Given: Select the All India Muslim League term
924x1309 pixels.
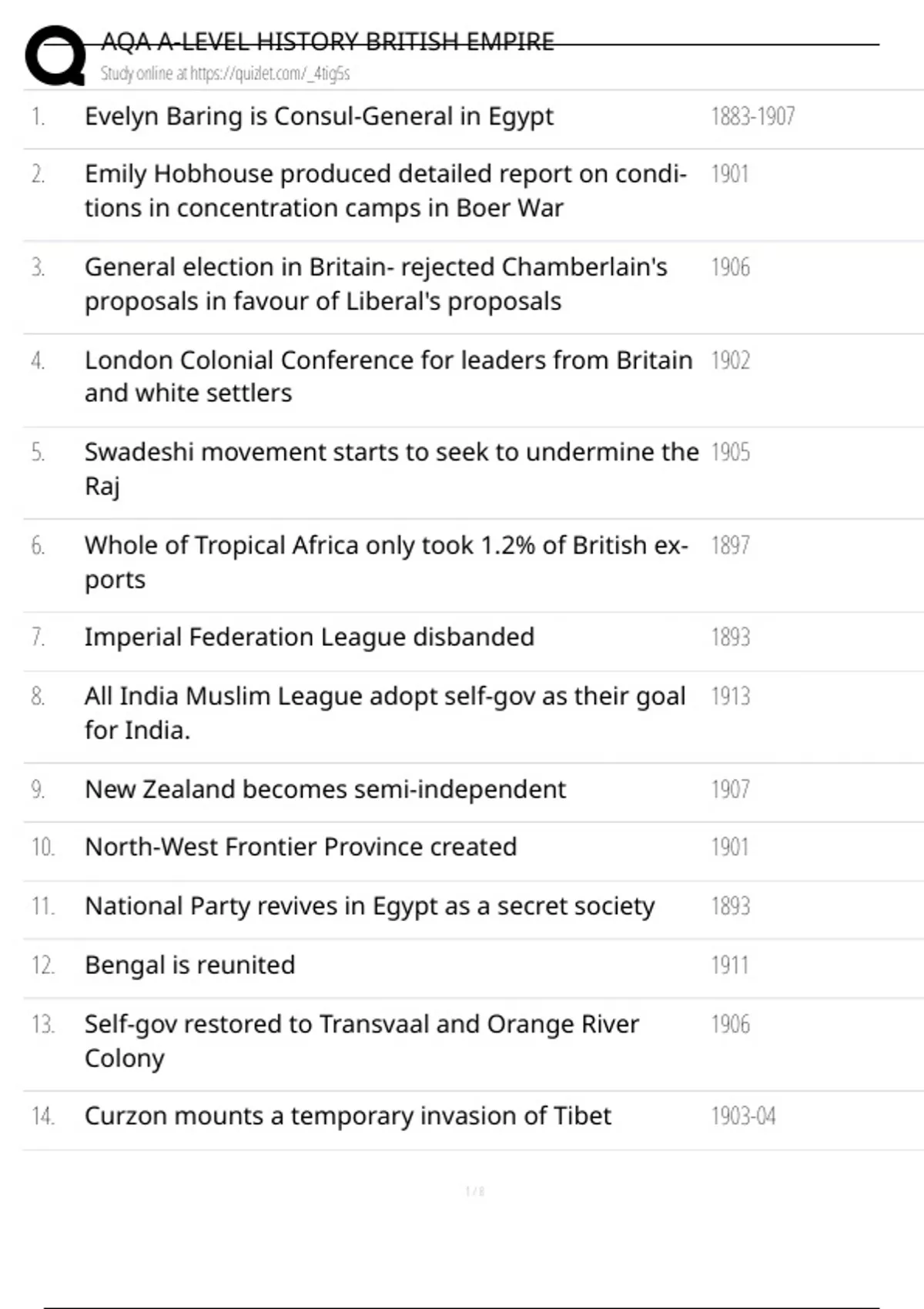Looking at the screenshot, I should [x=384, y=713].
